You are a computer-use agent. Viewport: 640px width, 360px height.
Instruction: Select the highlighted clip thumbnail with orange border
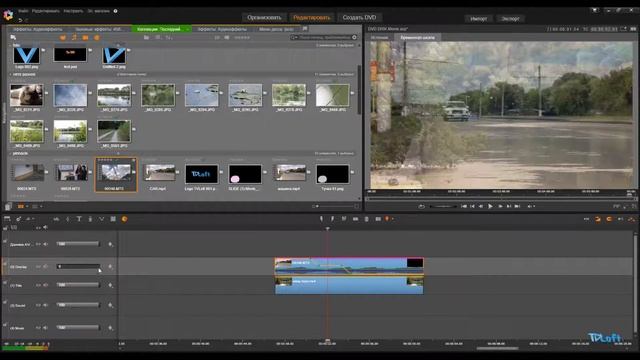coord(116,174)
